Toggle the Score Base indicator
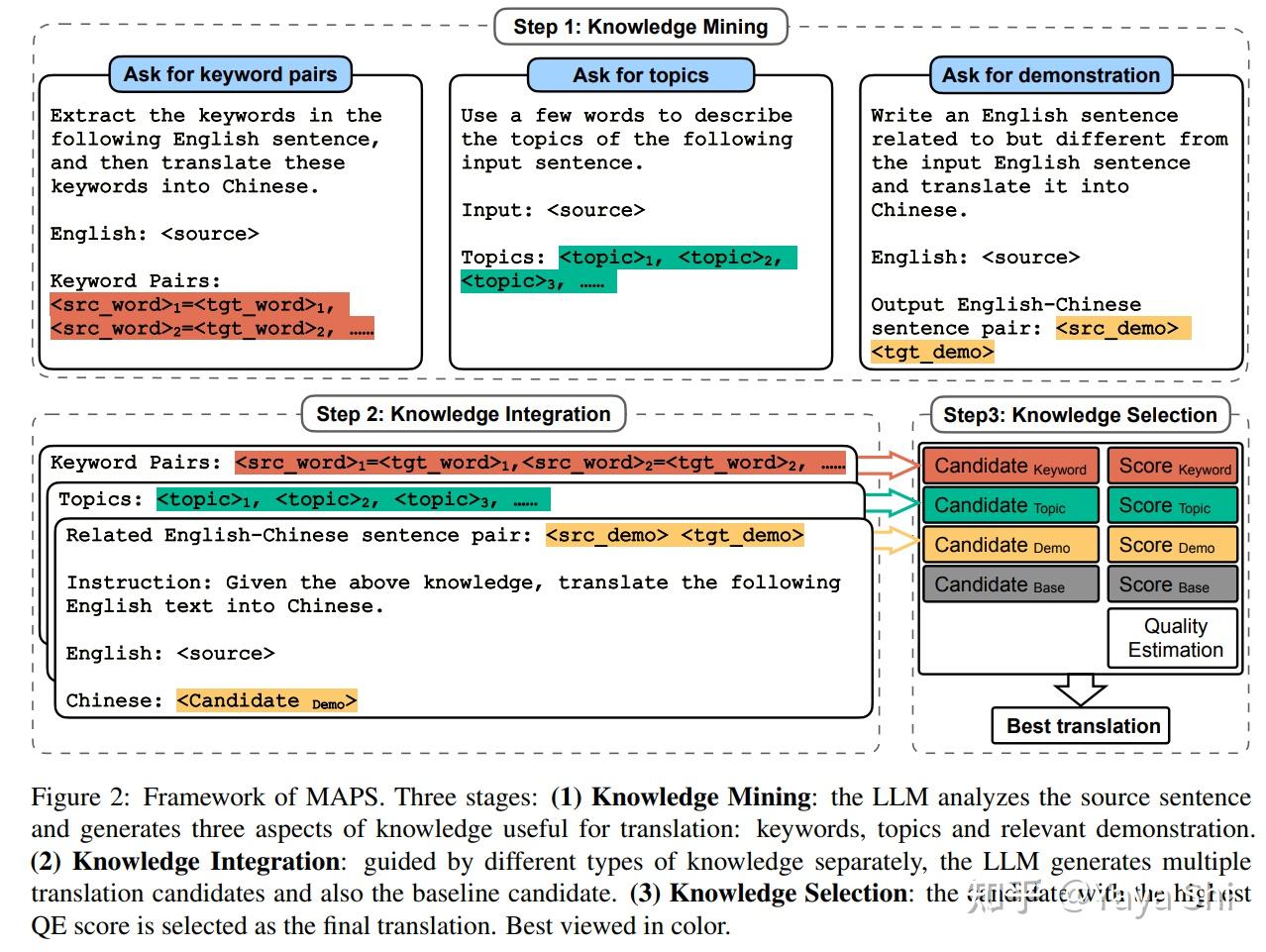The height and width of the screenshot is (952, 1266). 1173,584
